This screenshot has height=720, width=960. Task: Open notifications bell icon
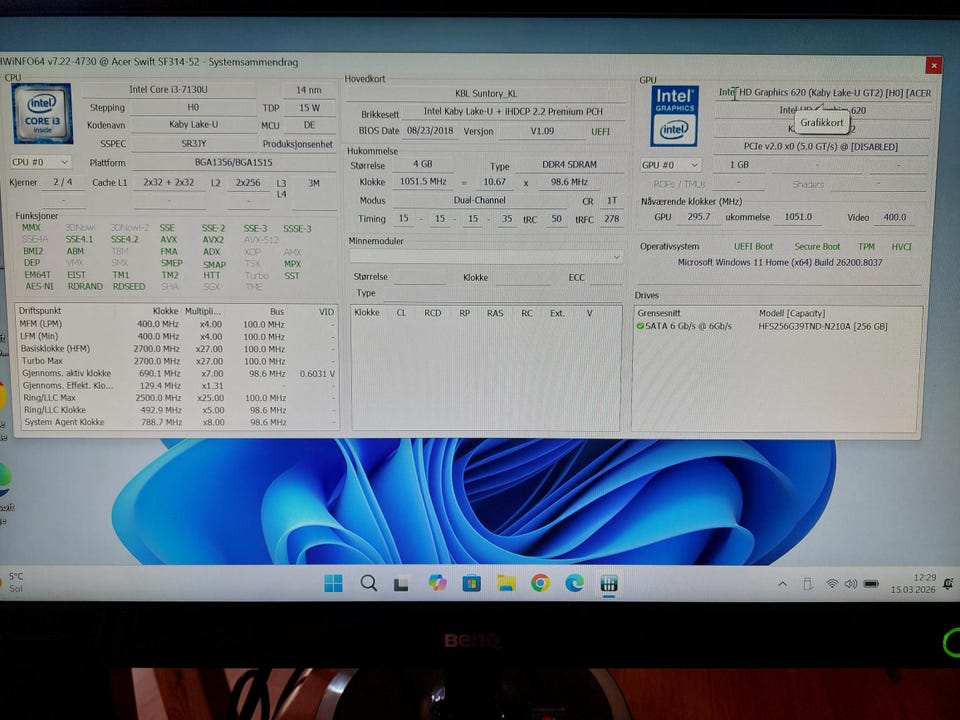[948, 584]
